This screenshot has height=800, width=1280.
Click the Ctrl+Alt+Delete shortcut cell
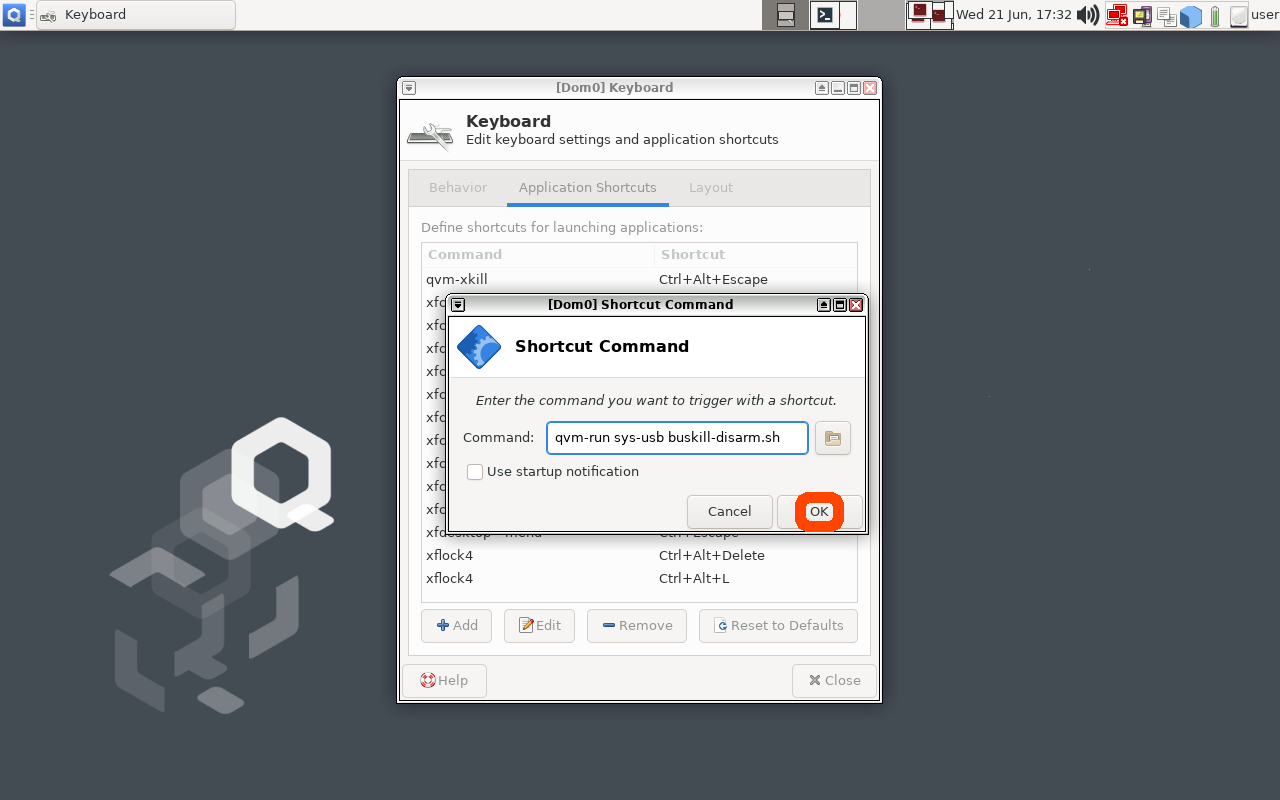point(712,555)
